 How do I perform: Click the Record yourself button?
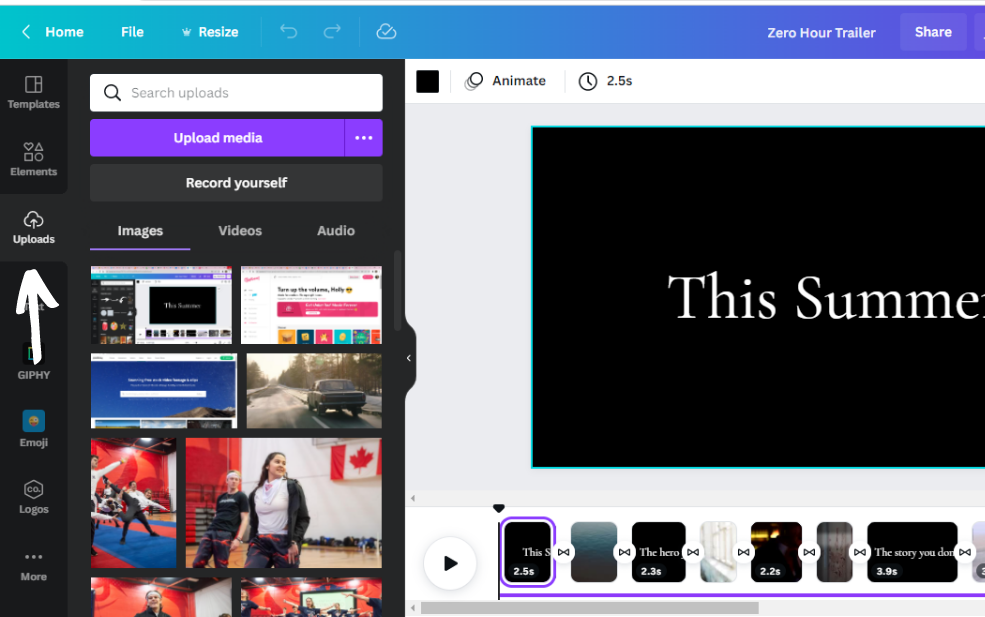point(236,183)
